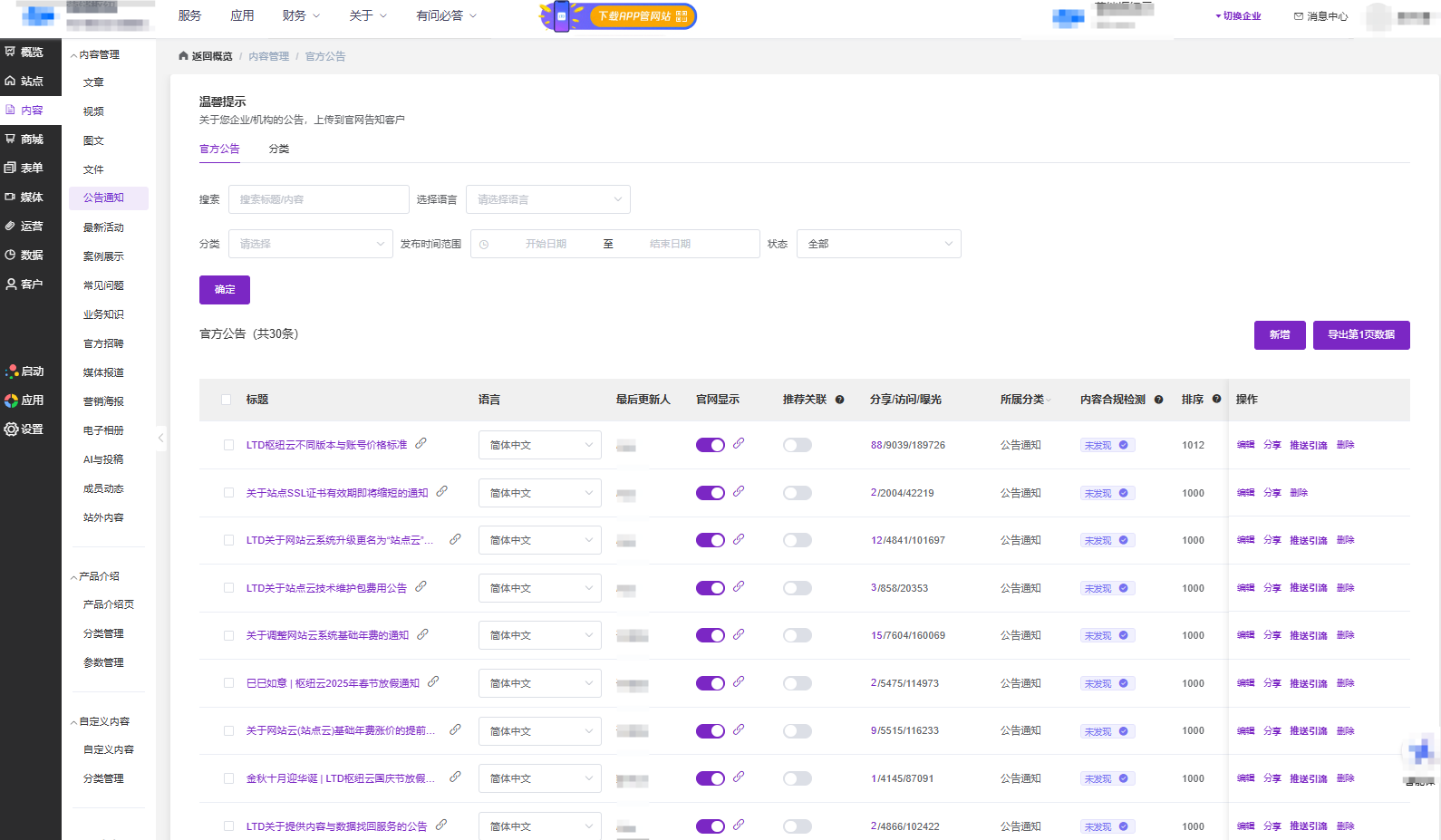Collapse the 内容管理 menu group
Screen dimensions: 1441x840
(x=96, y=55)
